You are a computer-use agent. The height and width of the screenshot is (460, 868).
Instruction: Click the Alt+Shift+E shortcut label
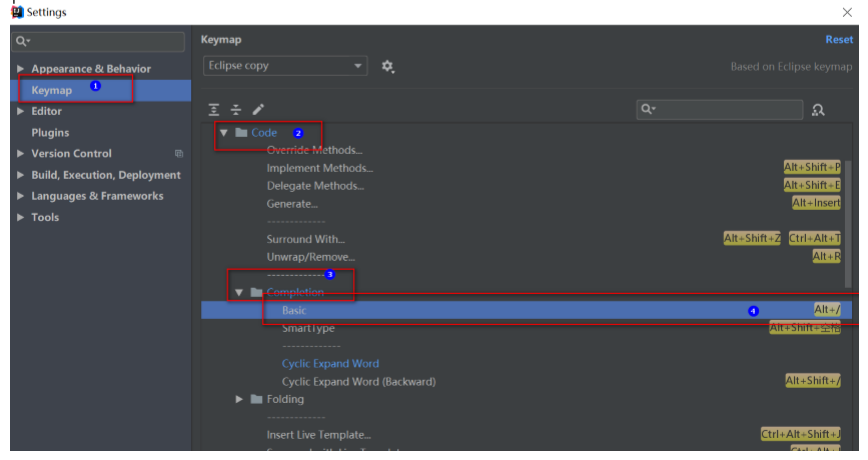pyautogui.click(x=812, y=185)
